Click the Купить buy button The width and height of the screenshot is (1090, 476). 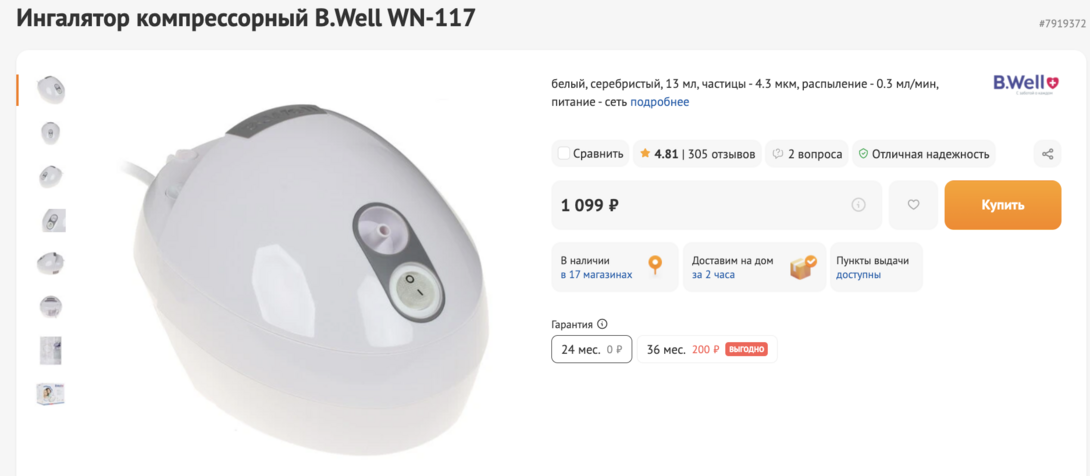coord(1002,205)
